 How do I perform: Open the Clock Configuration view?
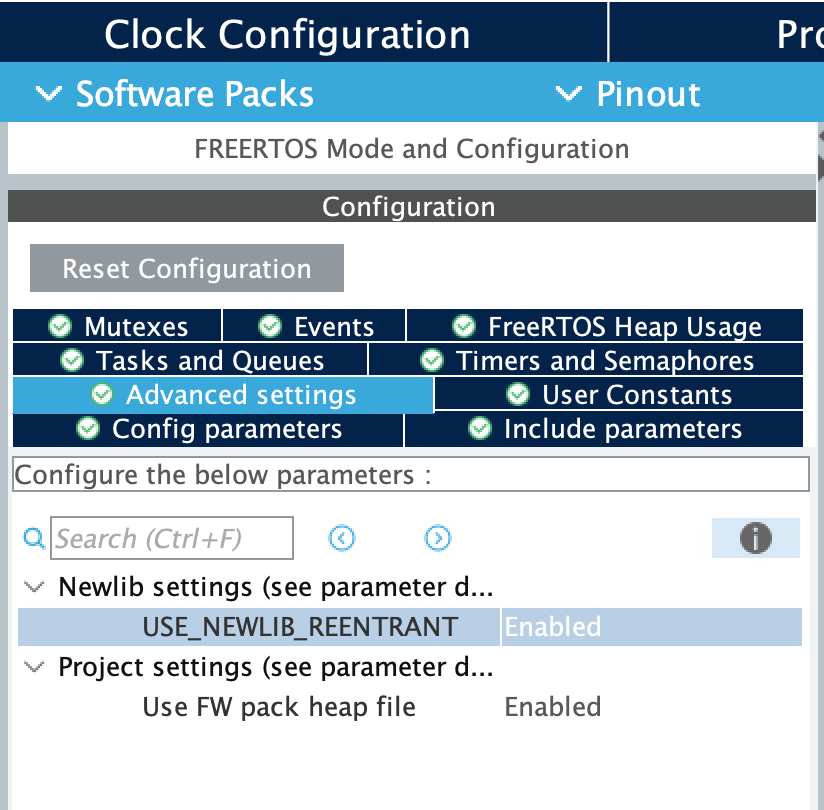click(287, 34)
